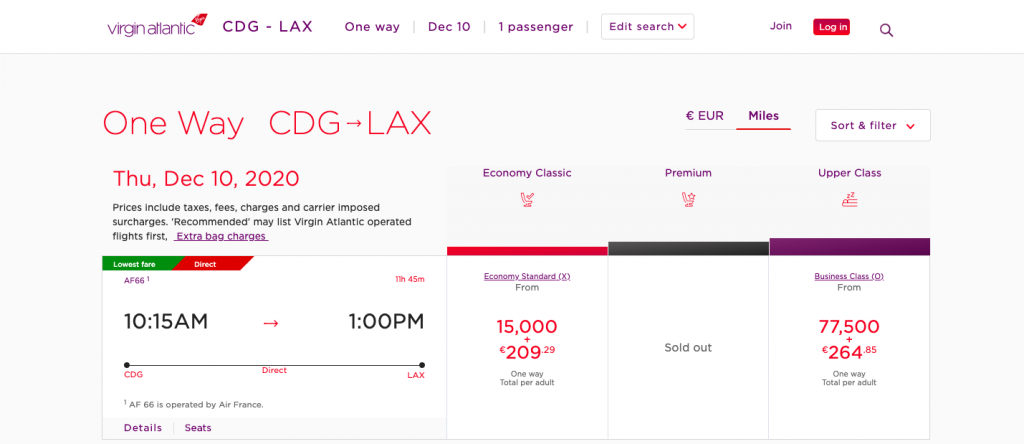
Task: Open the flight Seats tab
Action: click(198, 428)
